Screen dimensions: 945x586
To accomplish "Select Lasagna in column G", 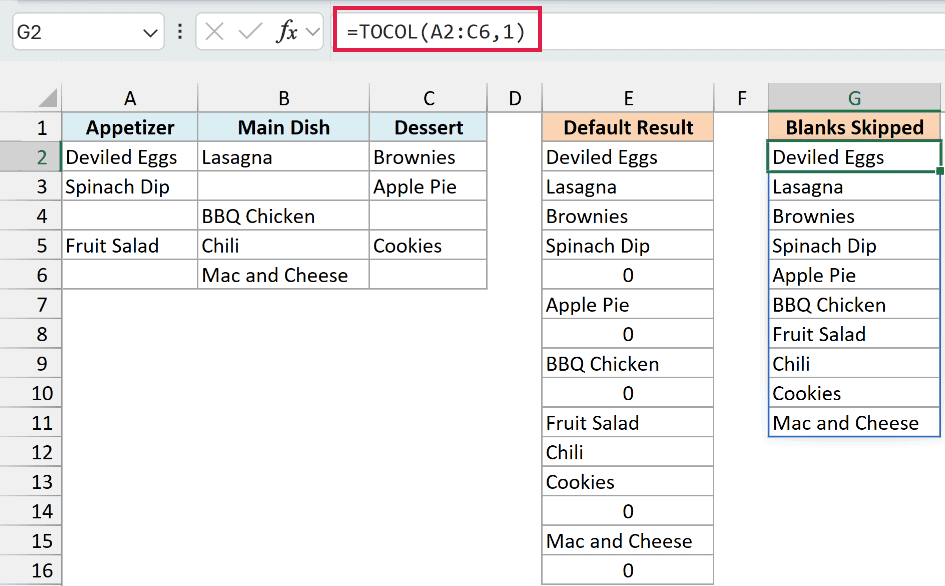I will 854,186.
